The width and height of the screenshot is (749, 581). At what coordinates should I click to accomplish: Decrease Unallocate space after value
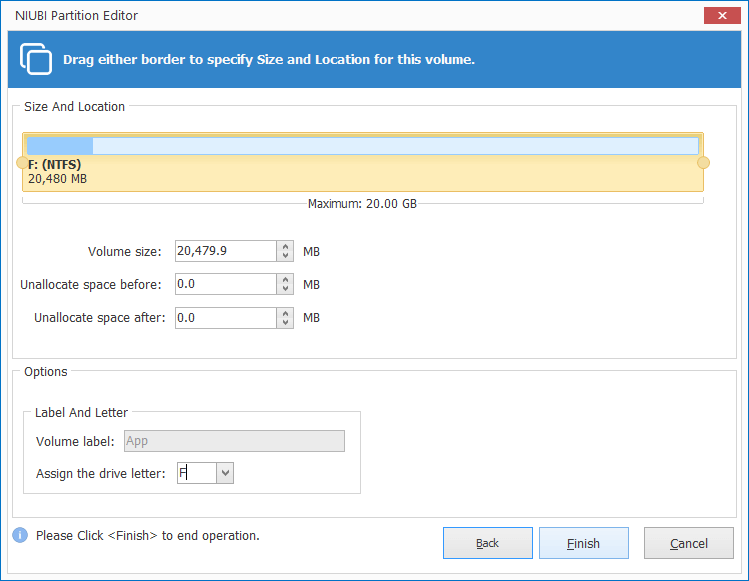click(286, 323)
